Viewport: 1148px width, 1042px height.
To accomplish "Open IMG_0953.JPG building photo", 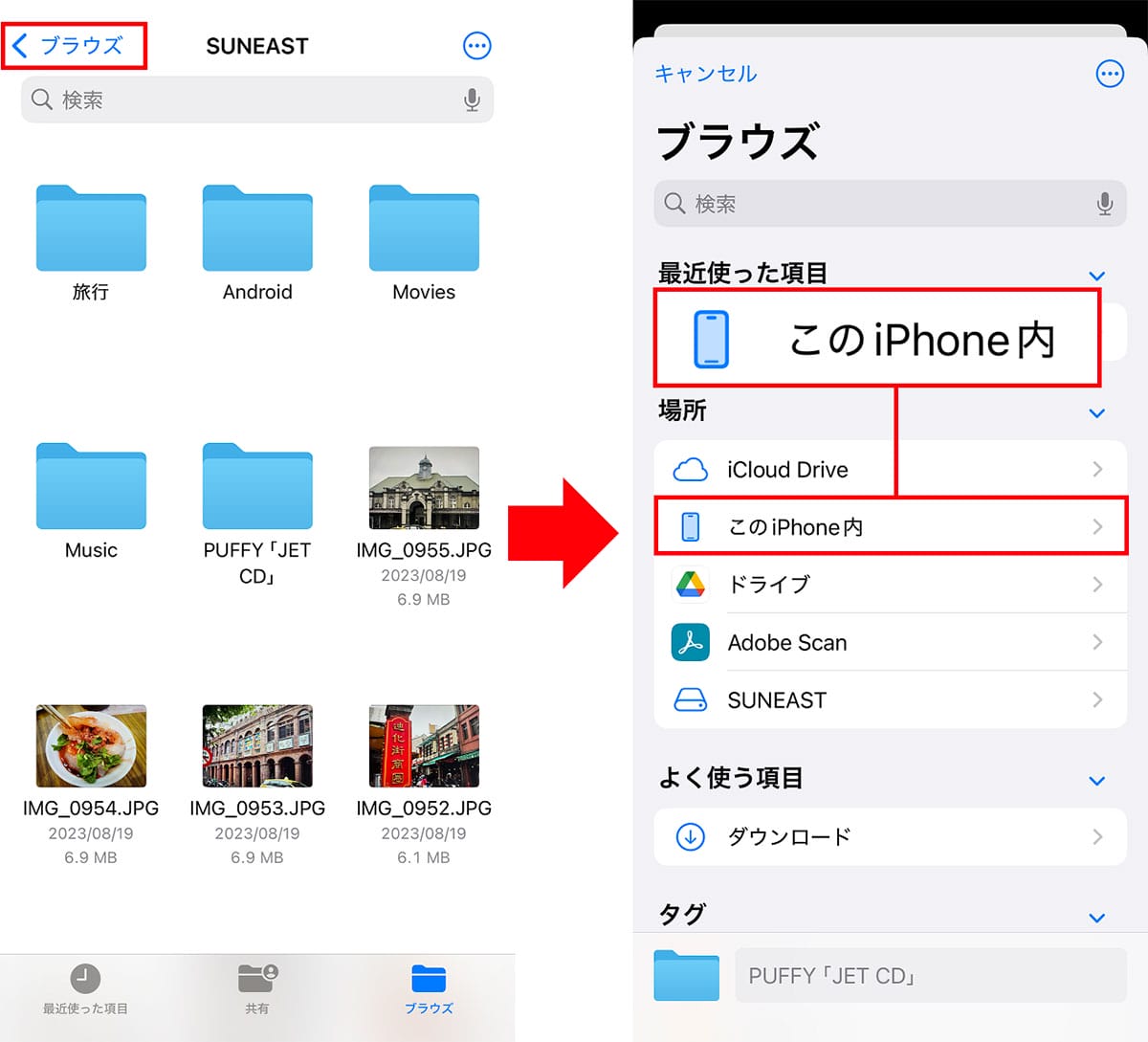I will coord(257,745).
